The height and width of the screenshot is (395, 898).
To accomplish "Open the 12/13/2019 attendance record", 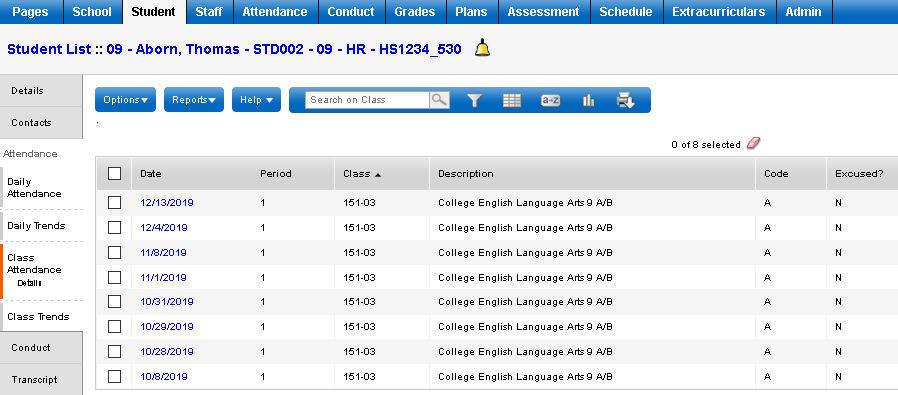I will [167, 203].
